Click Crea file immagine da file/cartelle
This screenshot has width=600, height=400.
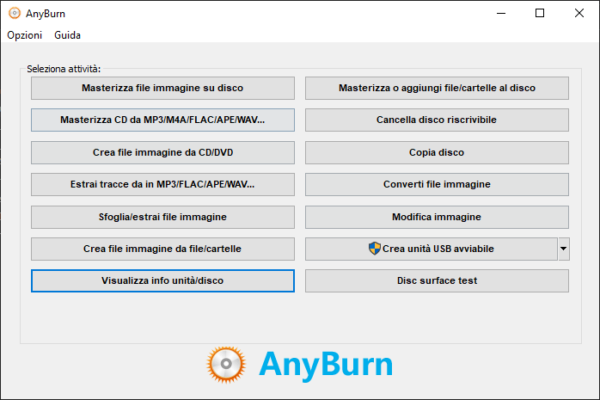163,249
